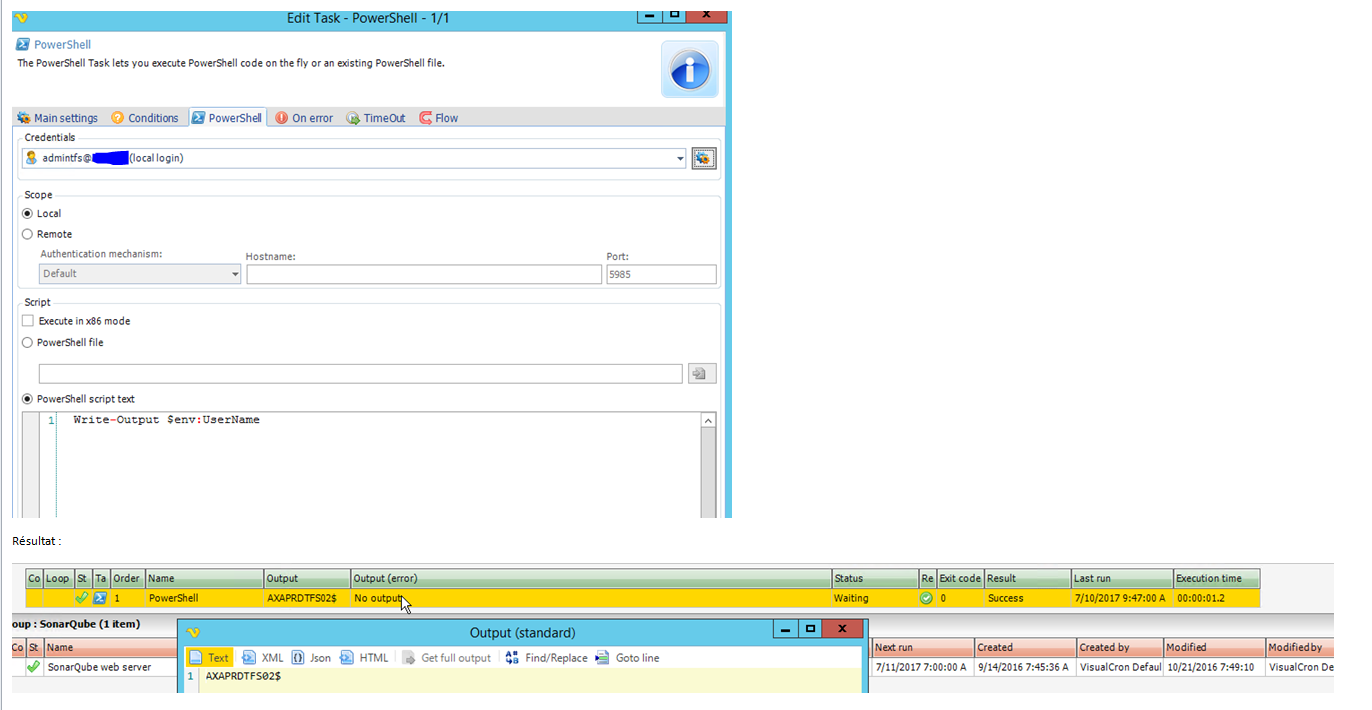Image resolution: width=1372 pixels, height=710 pixels.
Task: Open the Conditions tab
Action: coord(145,118)
